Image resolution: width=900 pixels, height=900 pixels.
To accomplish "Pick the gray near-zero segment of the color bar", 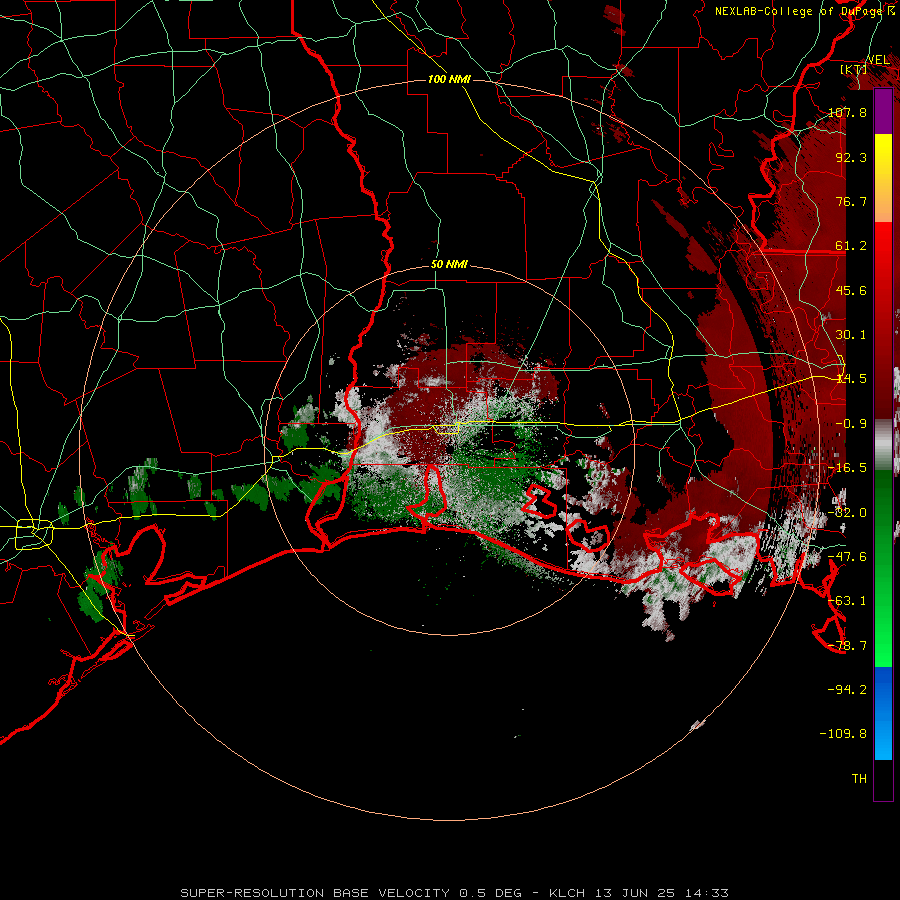I will pyautogui.click(x=883, y=445).
